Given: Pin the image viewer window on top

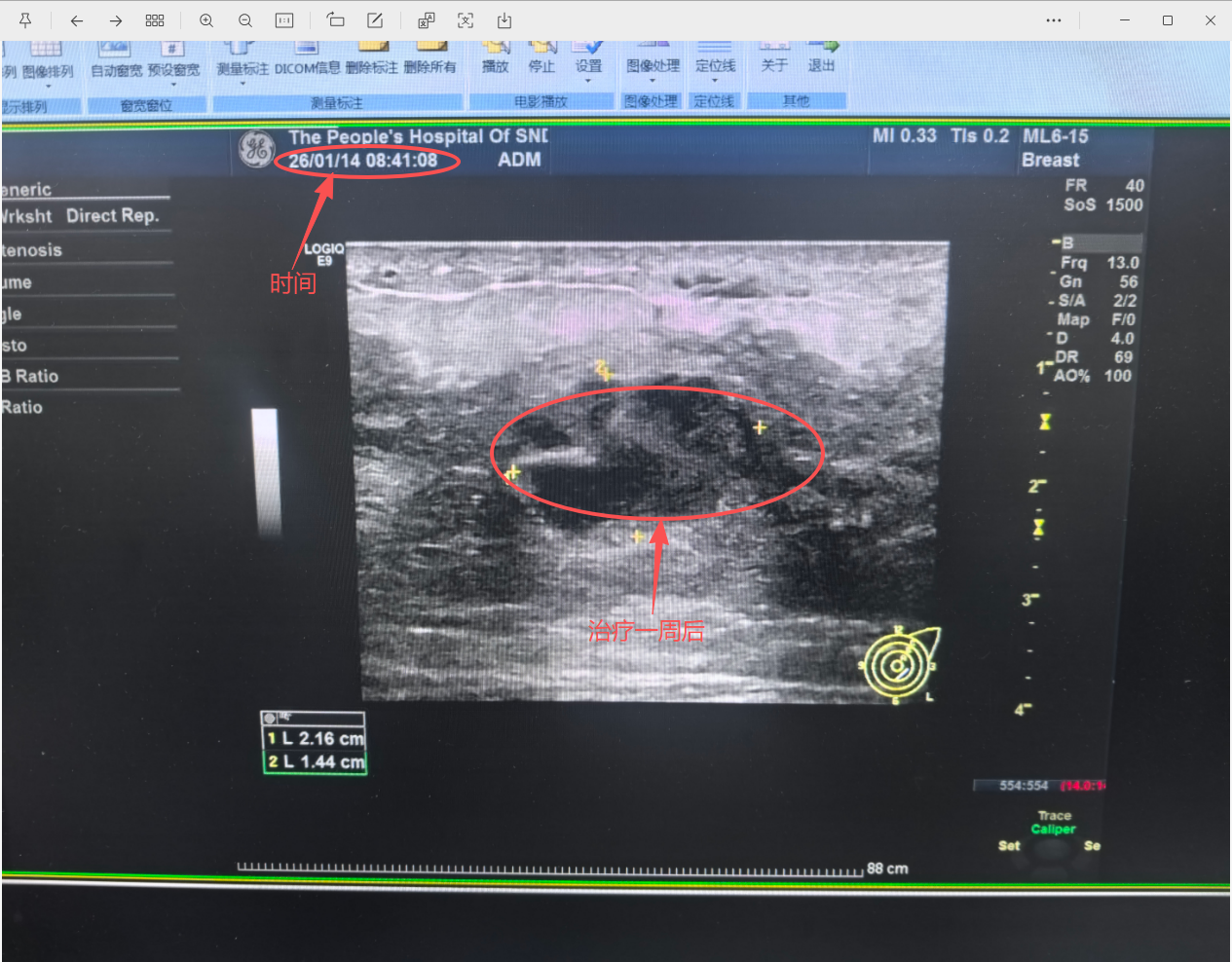Looking at the screenshot, I should pos(25,20).
